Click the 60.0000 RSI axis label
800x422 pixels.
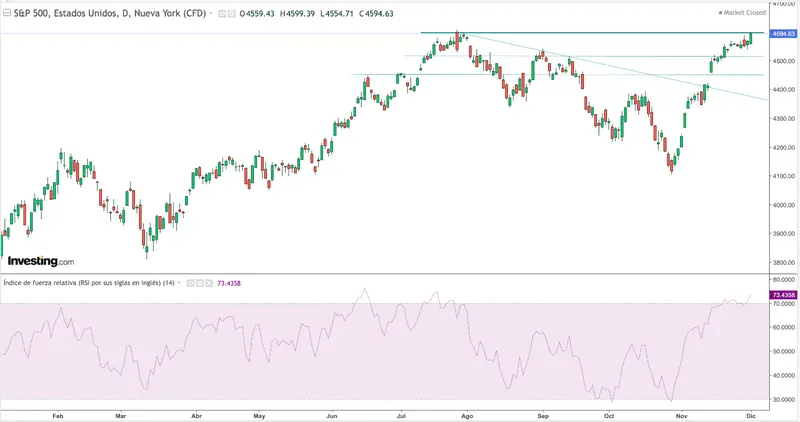click(x=784, y=328)
